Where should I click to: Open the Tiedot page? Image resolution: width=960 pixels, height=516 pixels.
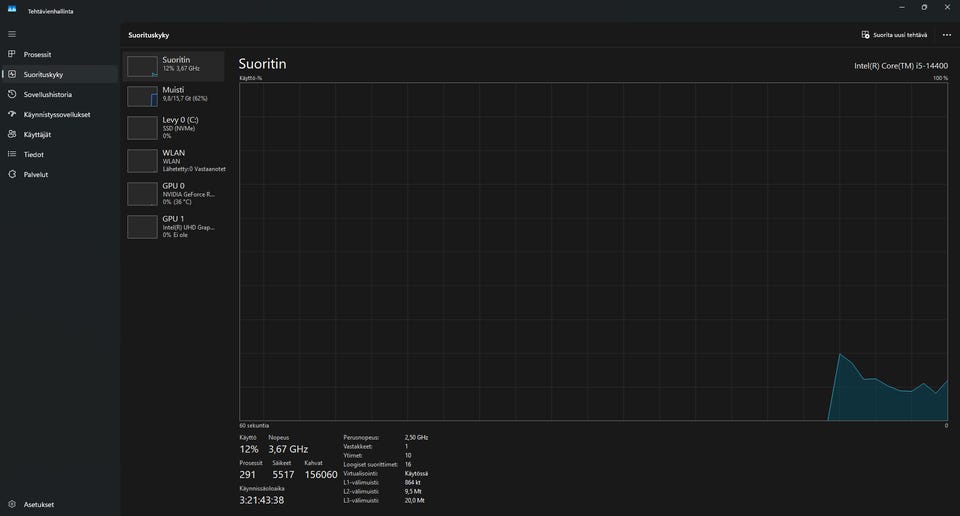coord(59,154)
